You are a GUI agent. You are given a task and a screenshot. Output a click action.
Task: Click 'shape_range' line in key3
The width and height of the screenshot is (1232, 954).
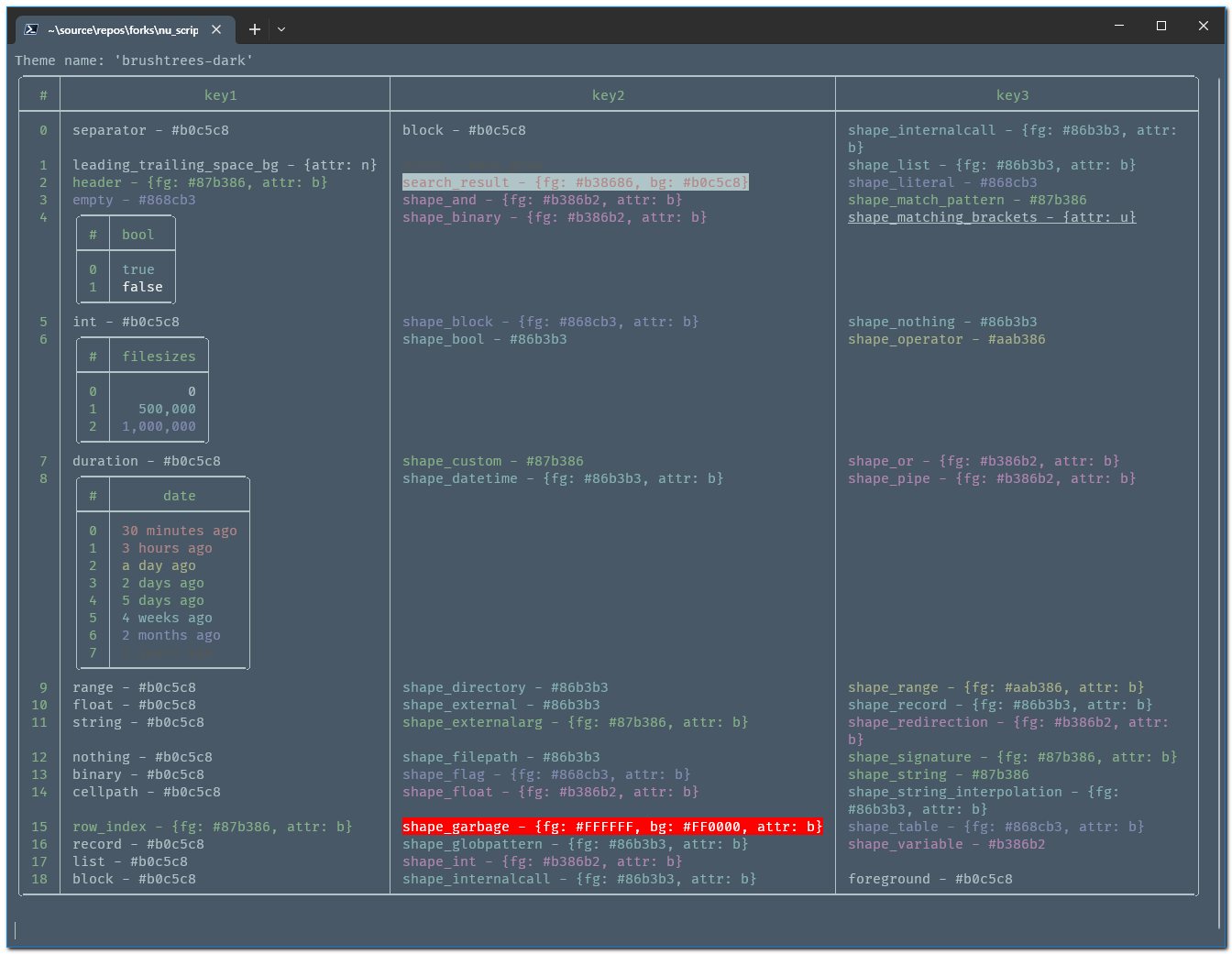click(996, 687)
